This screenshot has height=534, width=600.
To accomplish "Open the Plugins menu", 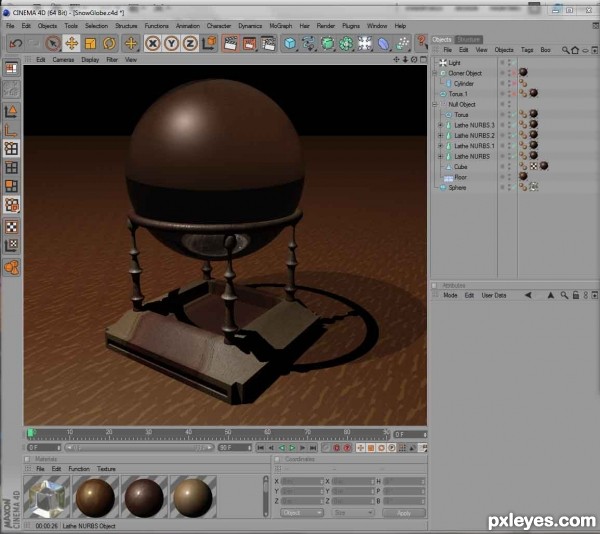I will [351, 26].
